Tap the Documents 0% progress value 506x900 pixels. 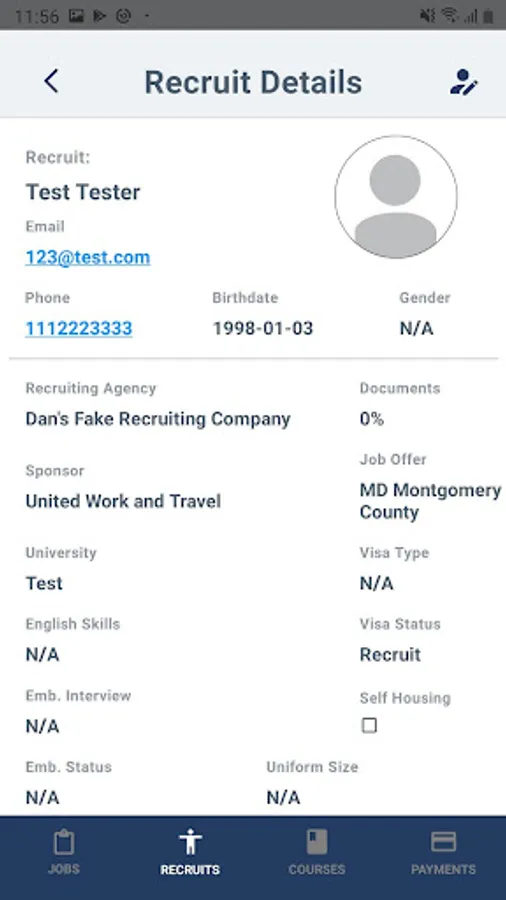[372, 419]
